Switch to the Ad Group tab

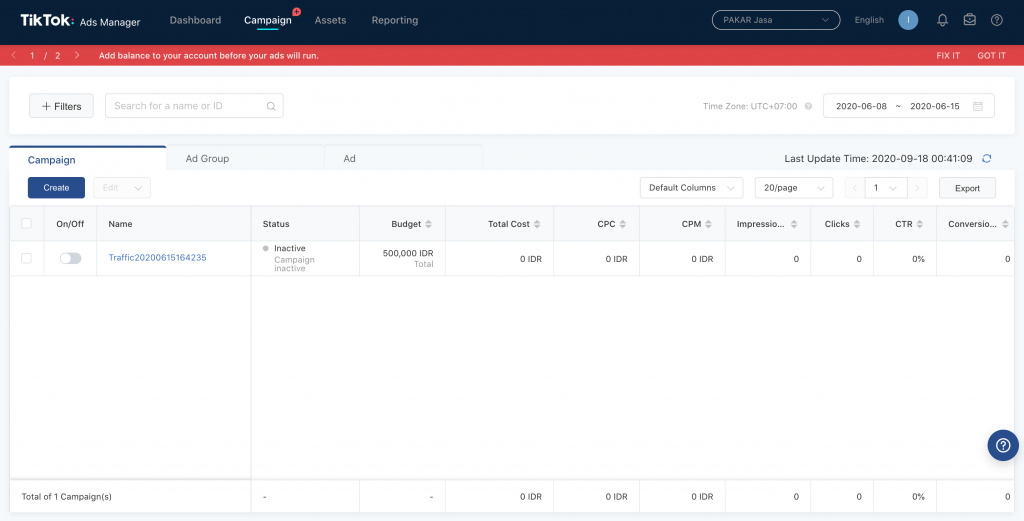tap(246, 159)
